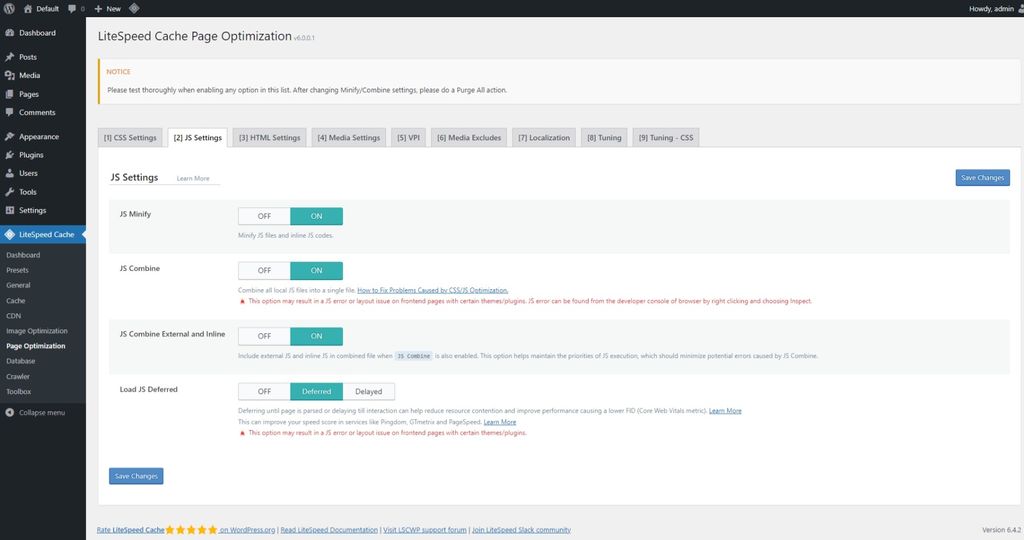1024x540 pixels.
Task: Click the WordPress logo icon in admin bar
Action: (9, 8)
